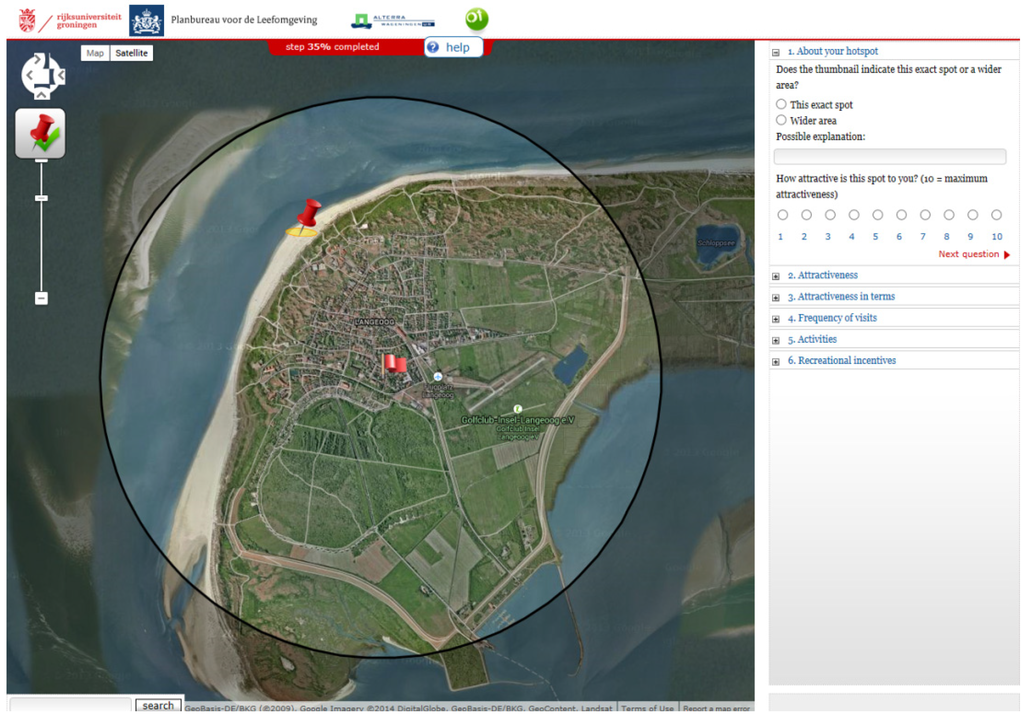Screen dimensions: 1024x717
Task: Click the green round logo icon
Action: click(477, 19)
